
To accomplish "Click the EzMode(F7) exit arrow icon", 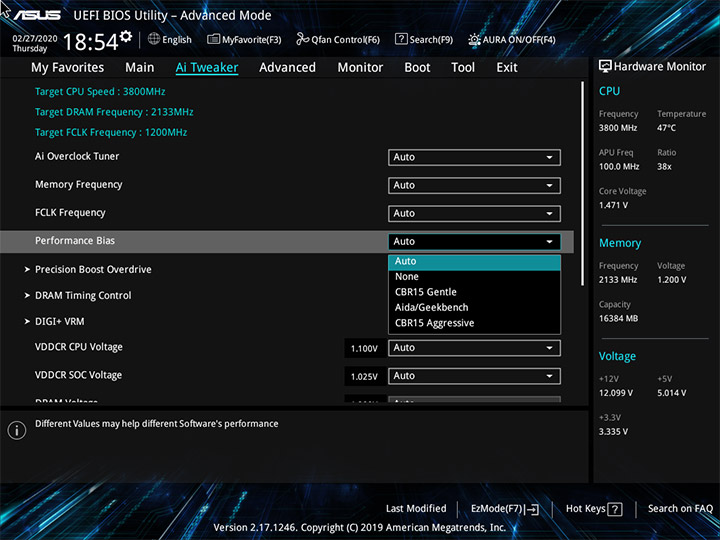I will click(532, 509).
